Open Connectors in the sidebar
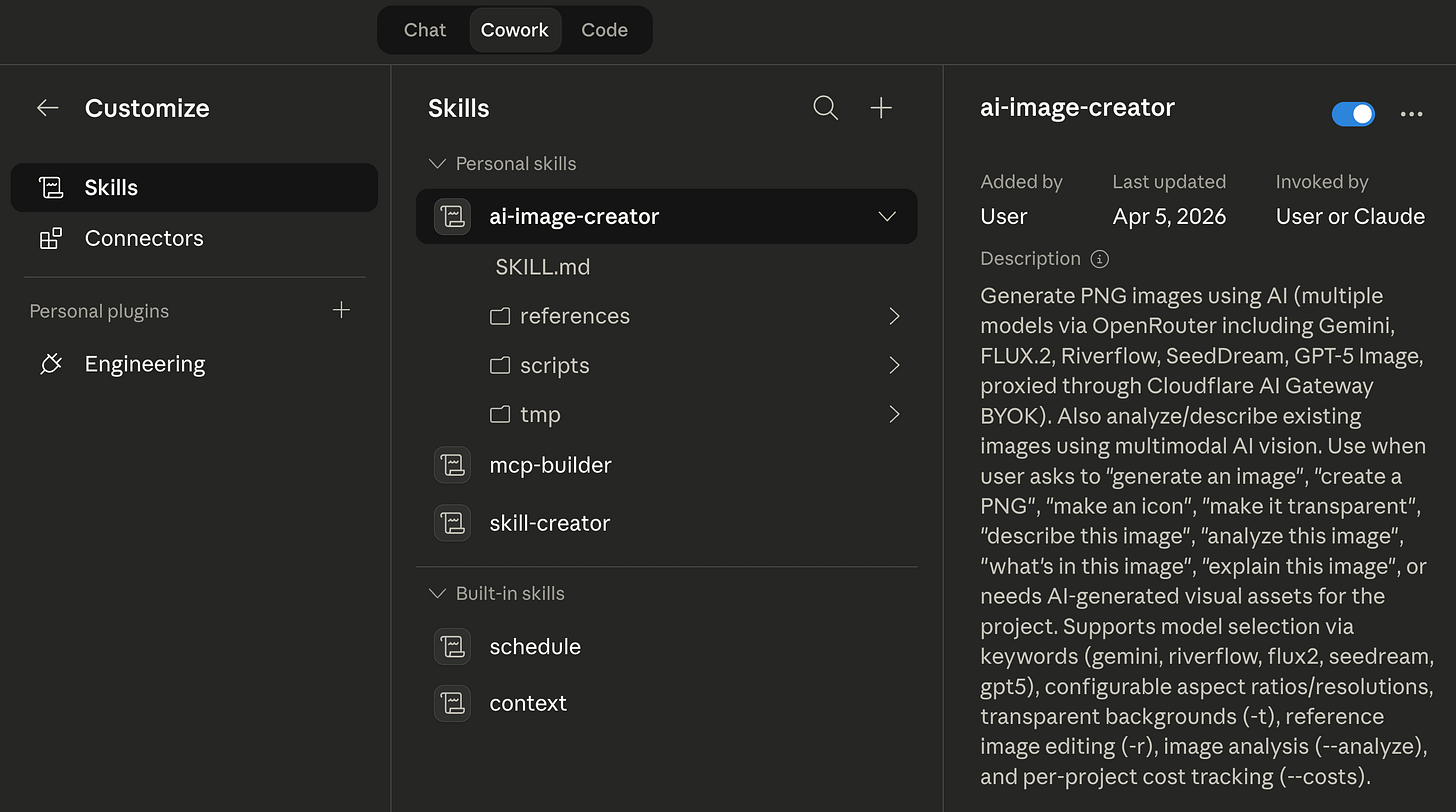 (144, 238)
